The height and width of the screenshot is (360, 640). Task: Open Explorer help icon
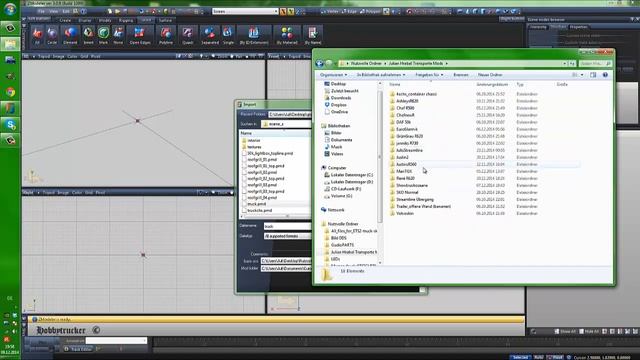(x=605, y=75)
